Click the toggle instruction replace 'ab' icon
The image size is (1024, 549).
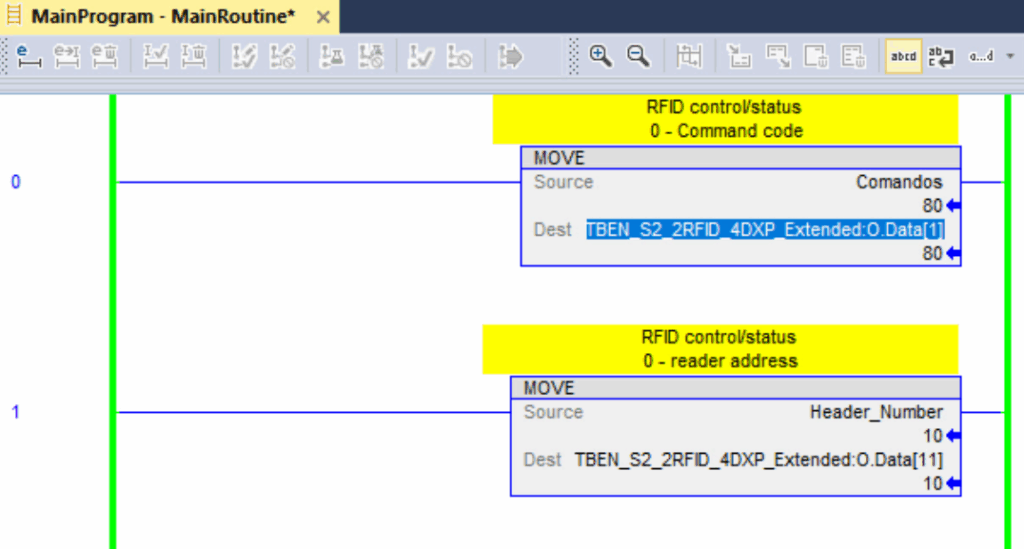point(941,57)
